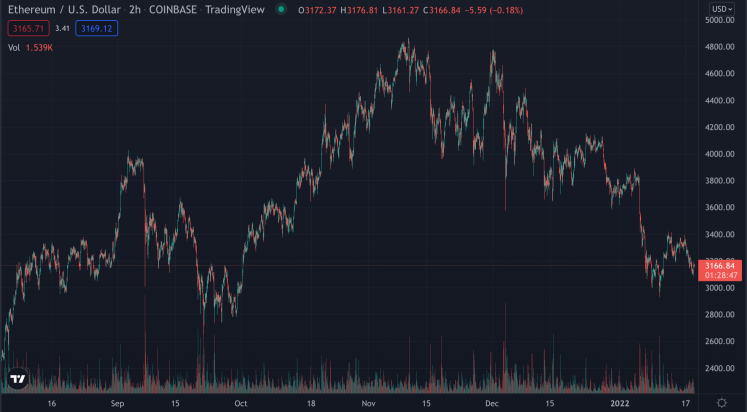Open the USD currency dropdown
The height and width of the screenshot is (412, 747).
click(x=722, y=9)
